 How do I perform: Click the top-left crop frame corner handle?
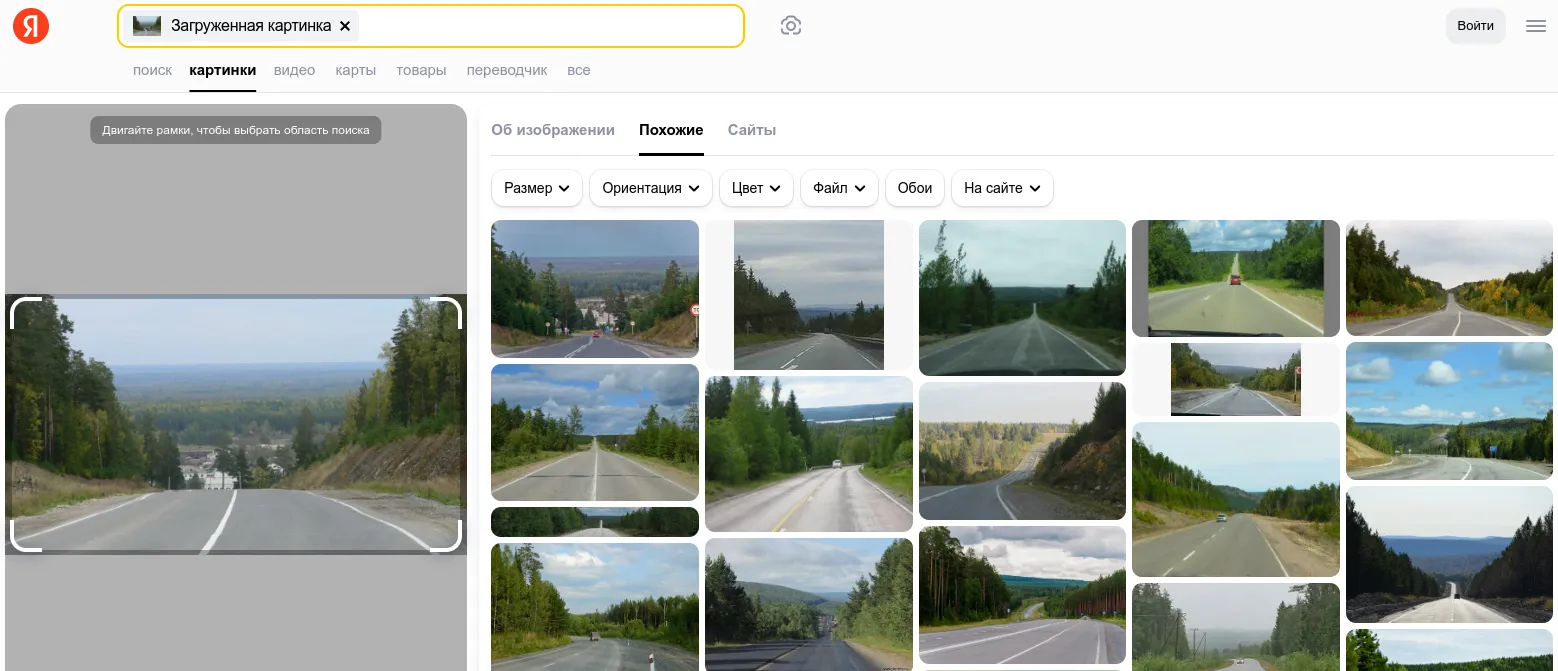pyautogui.click(x=25, y=312)
